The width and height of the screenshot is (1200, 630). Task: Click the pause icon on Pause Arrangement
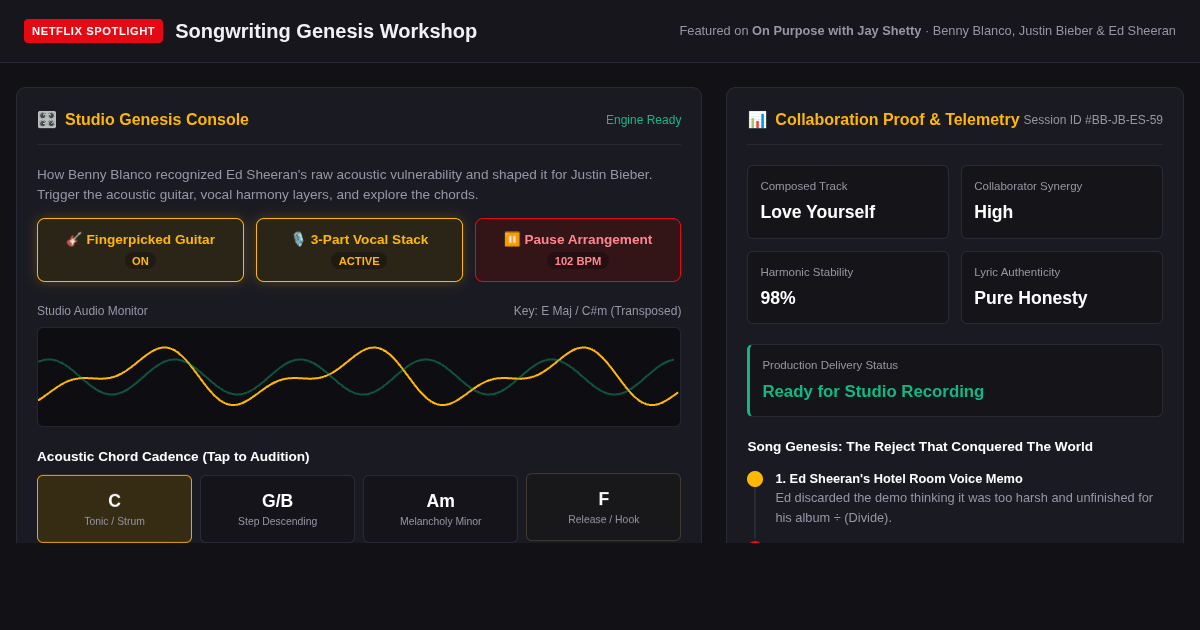click(512, 240)
